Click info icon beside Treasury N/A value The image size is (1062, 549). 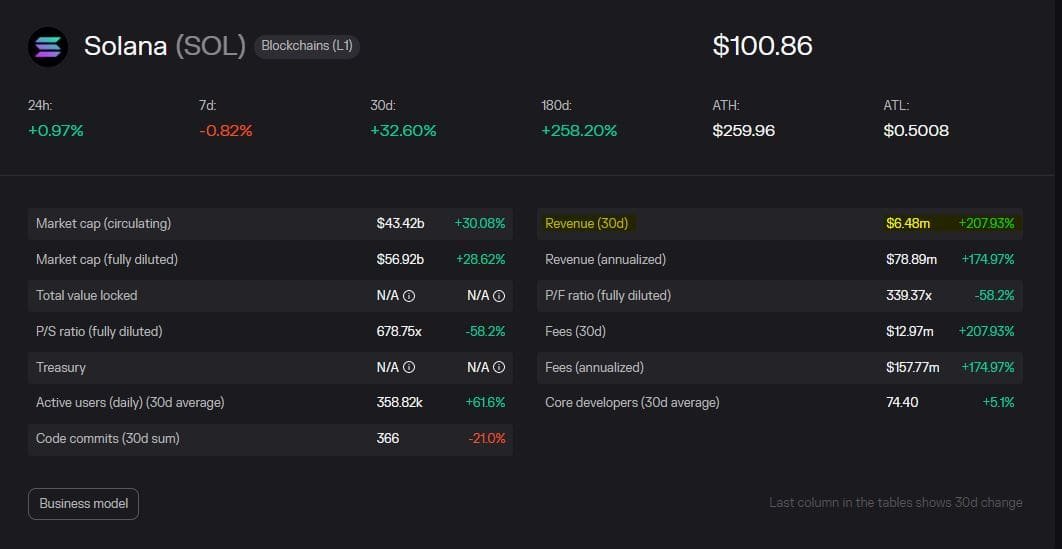click(x=409, y=368)
